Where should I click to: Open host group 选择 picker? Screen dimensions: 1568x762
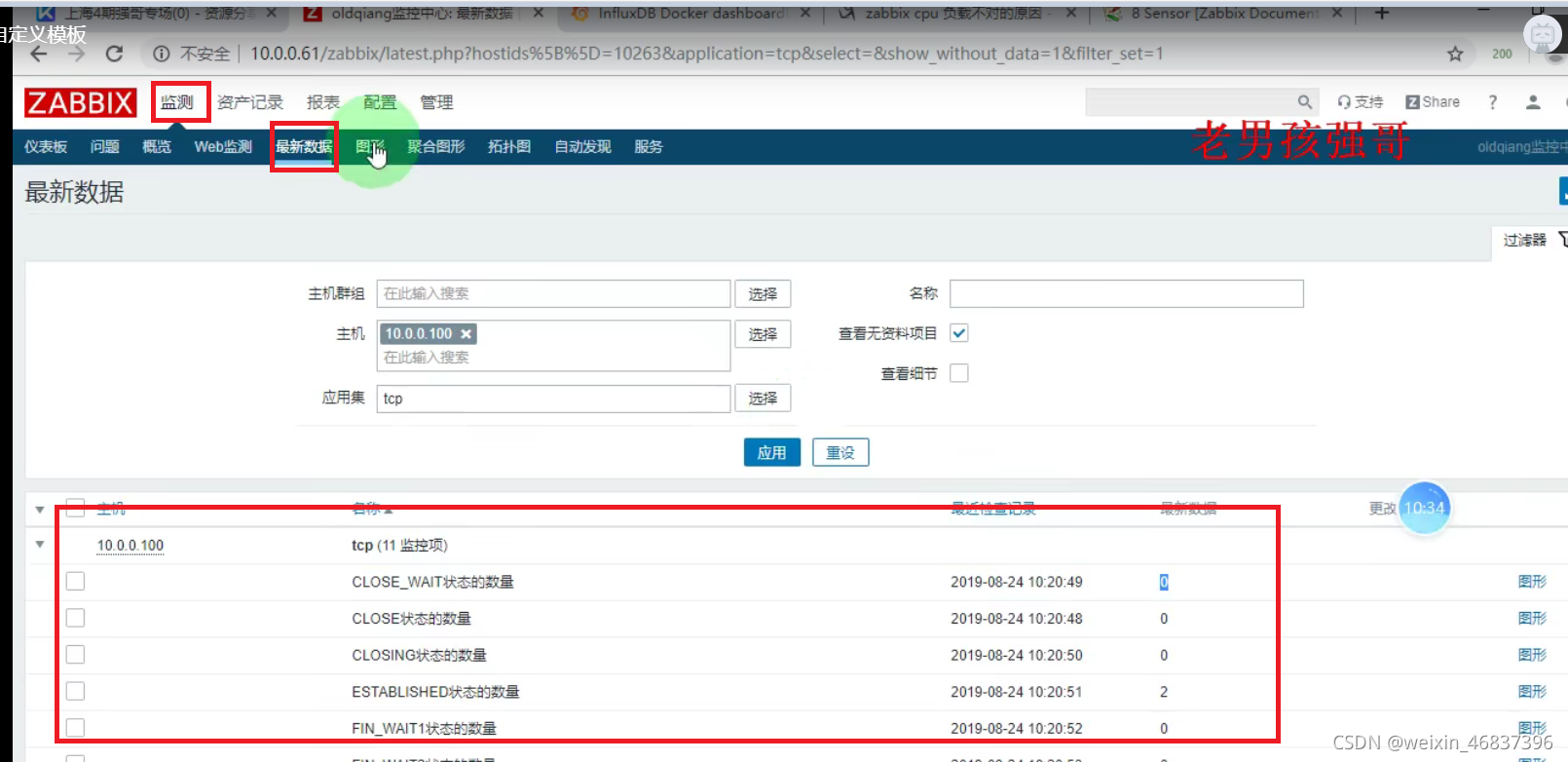pos(763,293)
